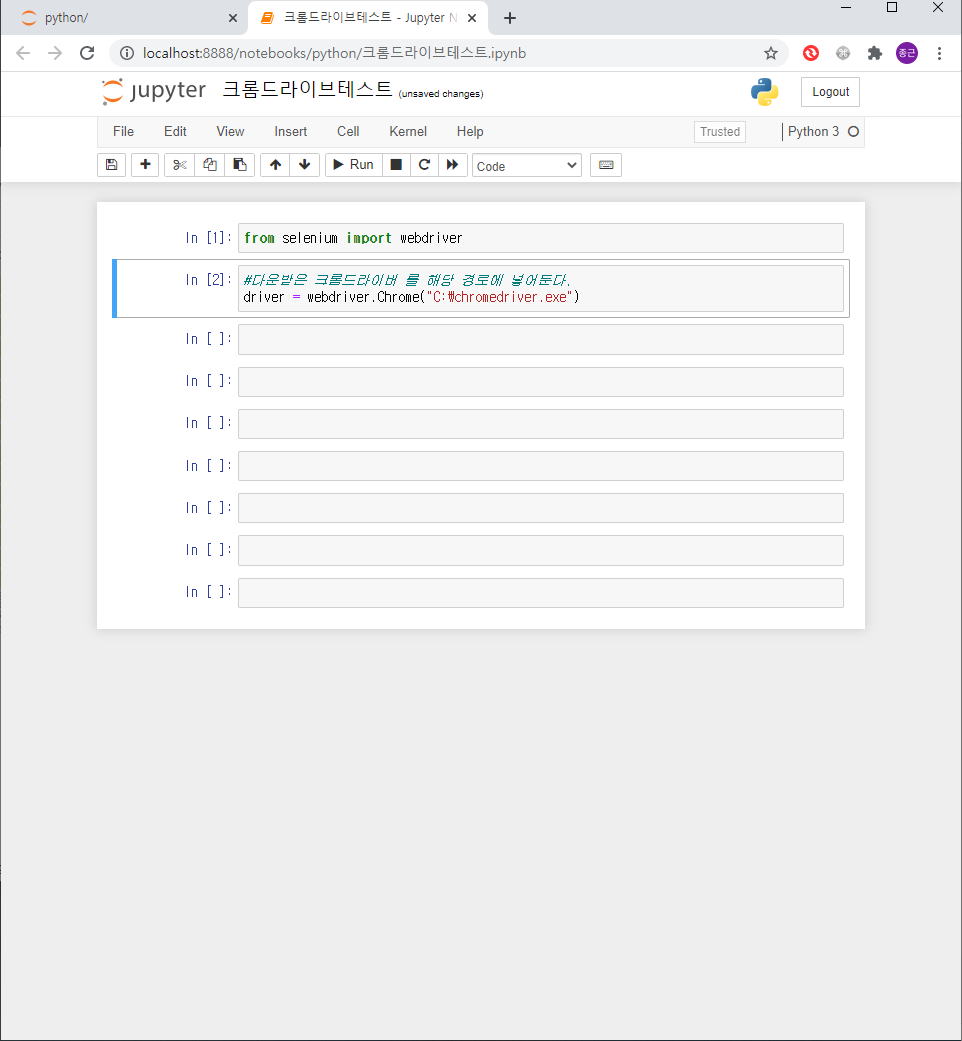Screen dimensions: 962x1041
Task: Go forward in browser history
Action: (x=55, y=53)
